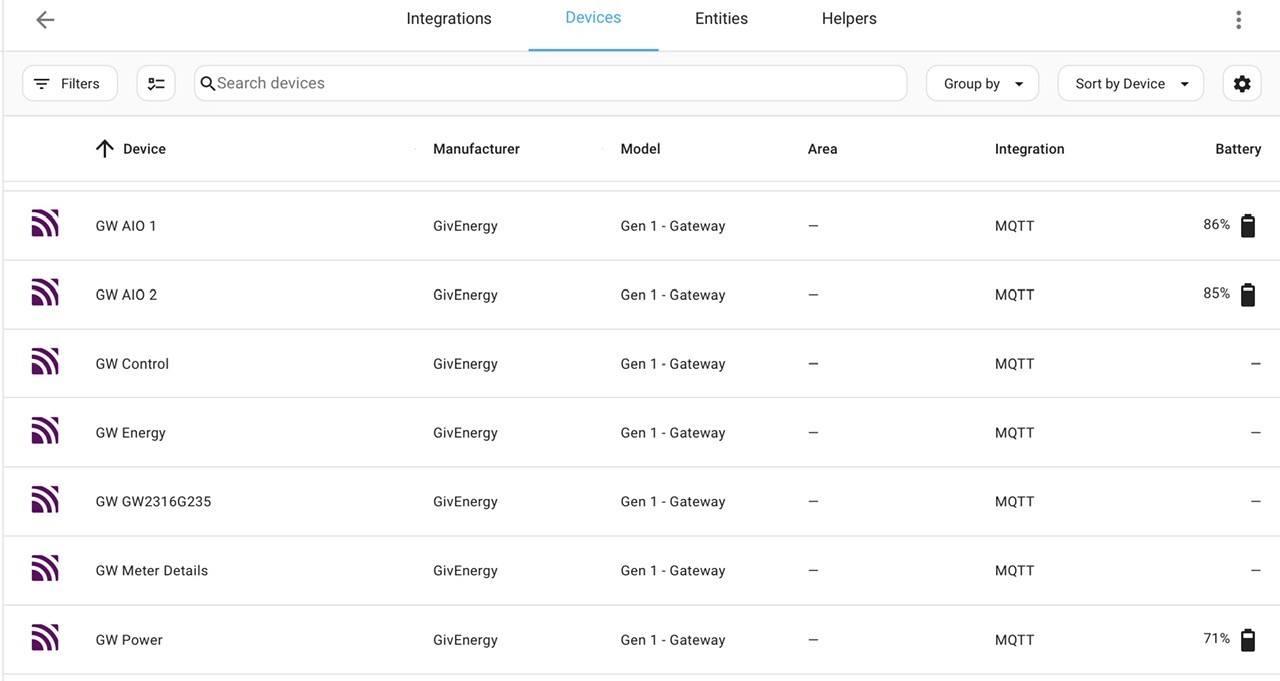Open the three-dot overflow menu
This screenshot has height=681, width=1280.
tap(1238, 20)
